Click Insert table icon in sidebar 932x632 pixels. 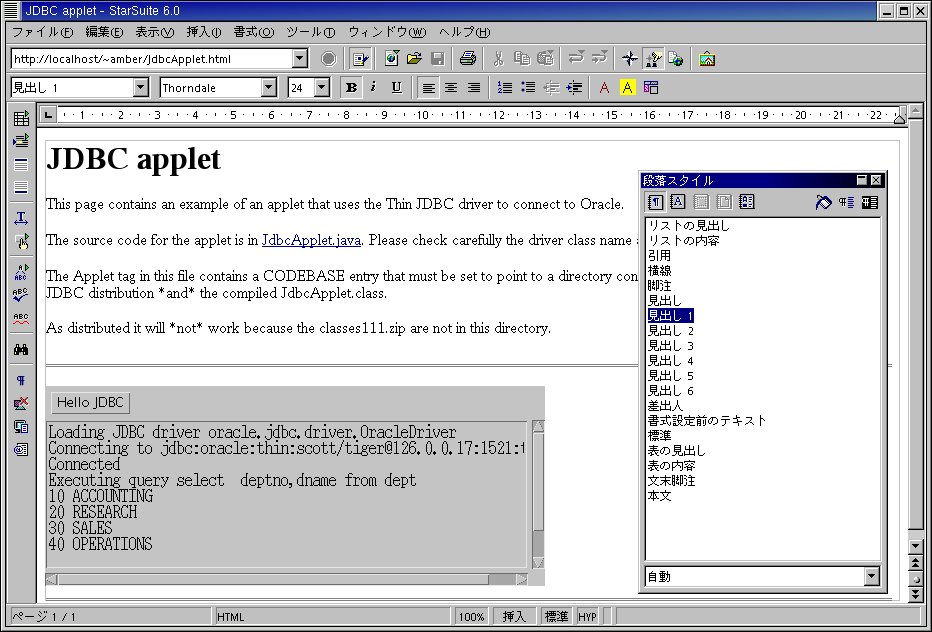click(21, 118)
